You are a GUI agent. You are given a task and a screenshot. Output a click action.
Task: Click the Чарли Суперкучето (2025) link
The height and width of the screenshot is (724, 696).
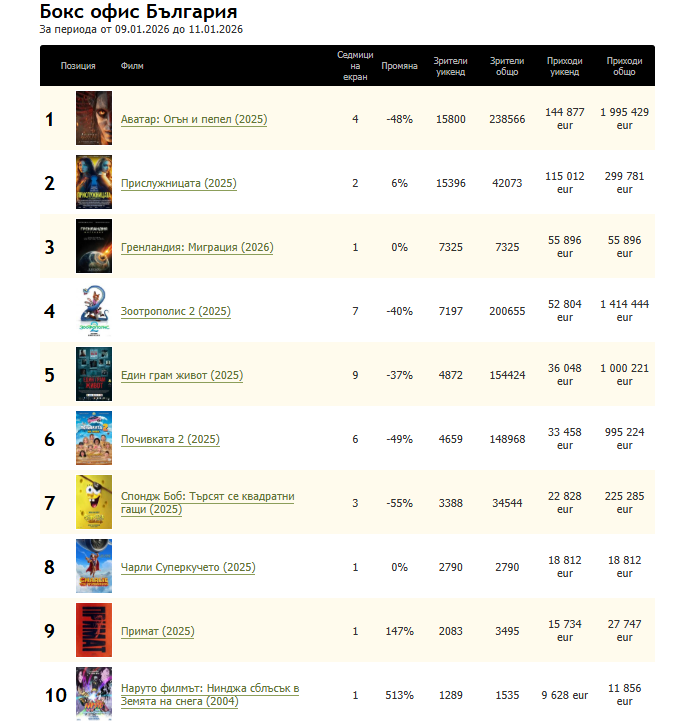[x=188, y=568]
